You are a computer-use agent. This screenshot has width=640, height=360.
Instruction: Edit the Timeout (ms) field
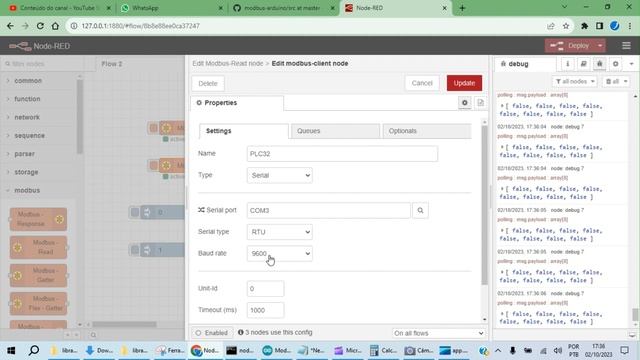[x=265, y=310]
